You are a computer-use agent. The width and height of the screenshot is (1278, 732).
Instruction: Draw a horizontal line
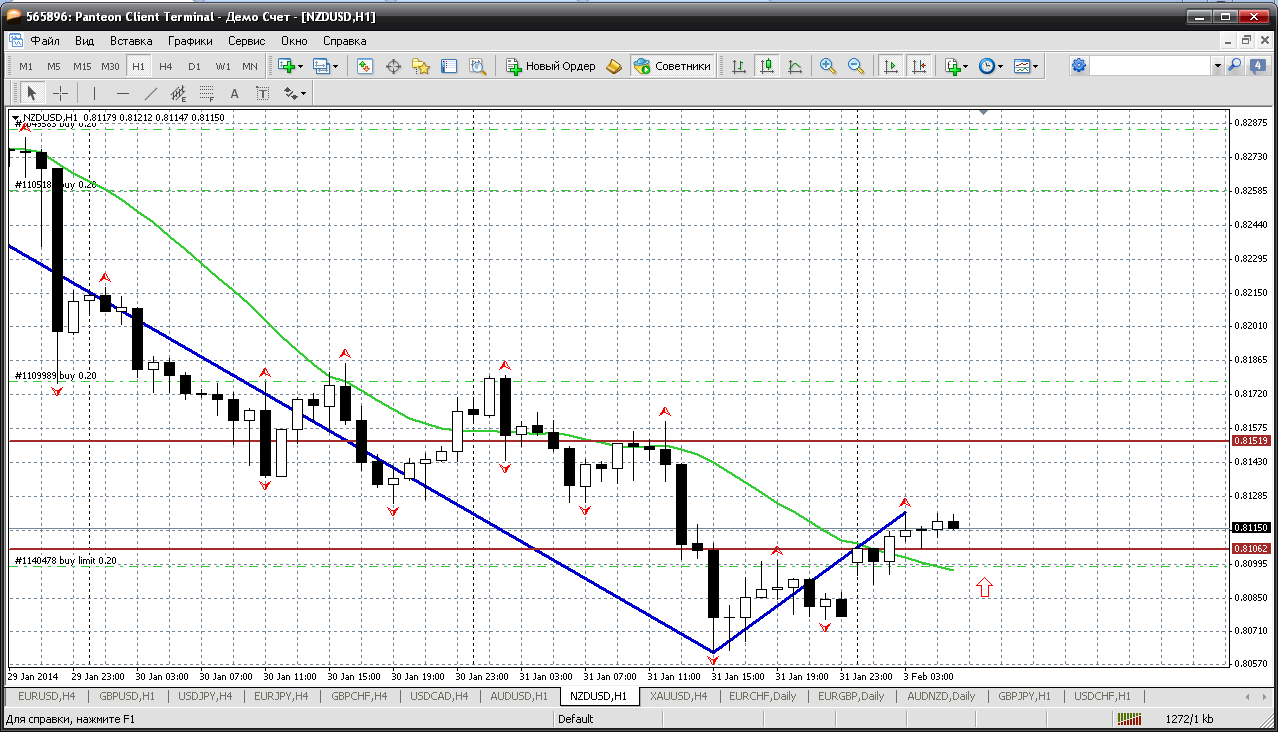pyautogui.click(x=122, y=93)
